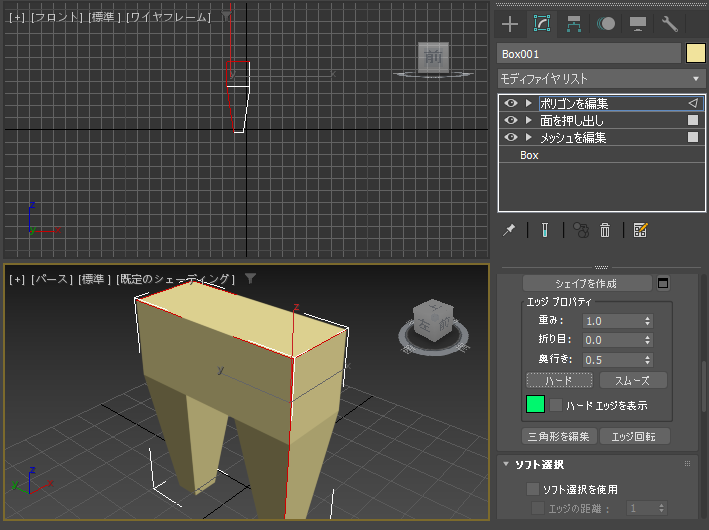The image size is (709, 530).
Task: Toggle visibility eye of 面を押し出し modifier
Action: [x=511, y=120]
